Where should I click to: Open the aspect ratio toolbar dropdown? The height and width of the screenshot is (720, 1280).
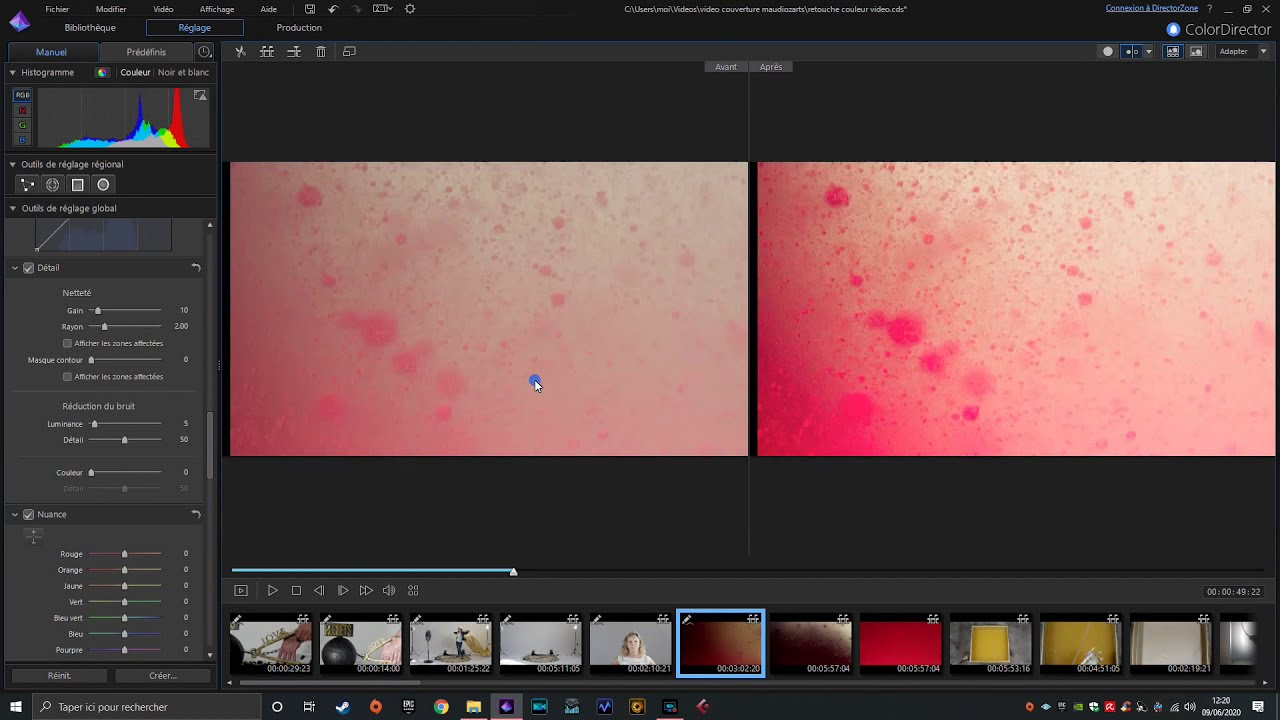click(384, 9)
